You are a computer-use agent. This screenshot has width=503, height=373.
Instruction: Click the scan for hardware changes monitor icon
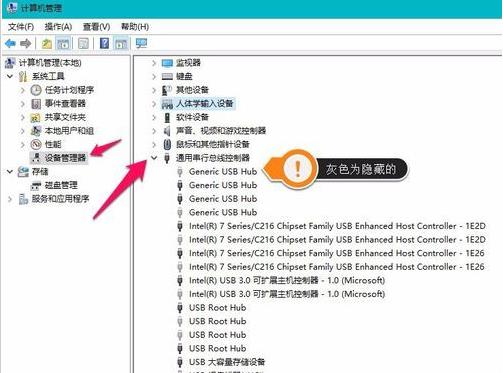[x=141, y=43]
